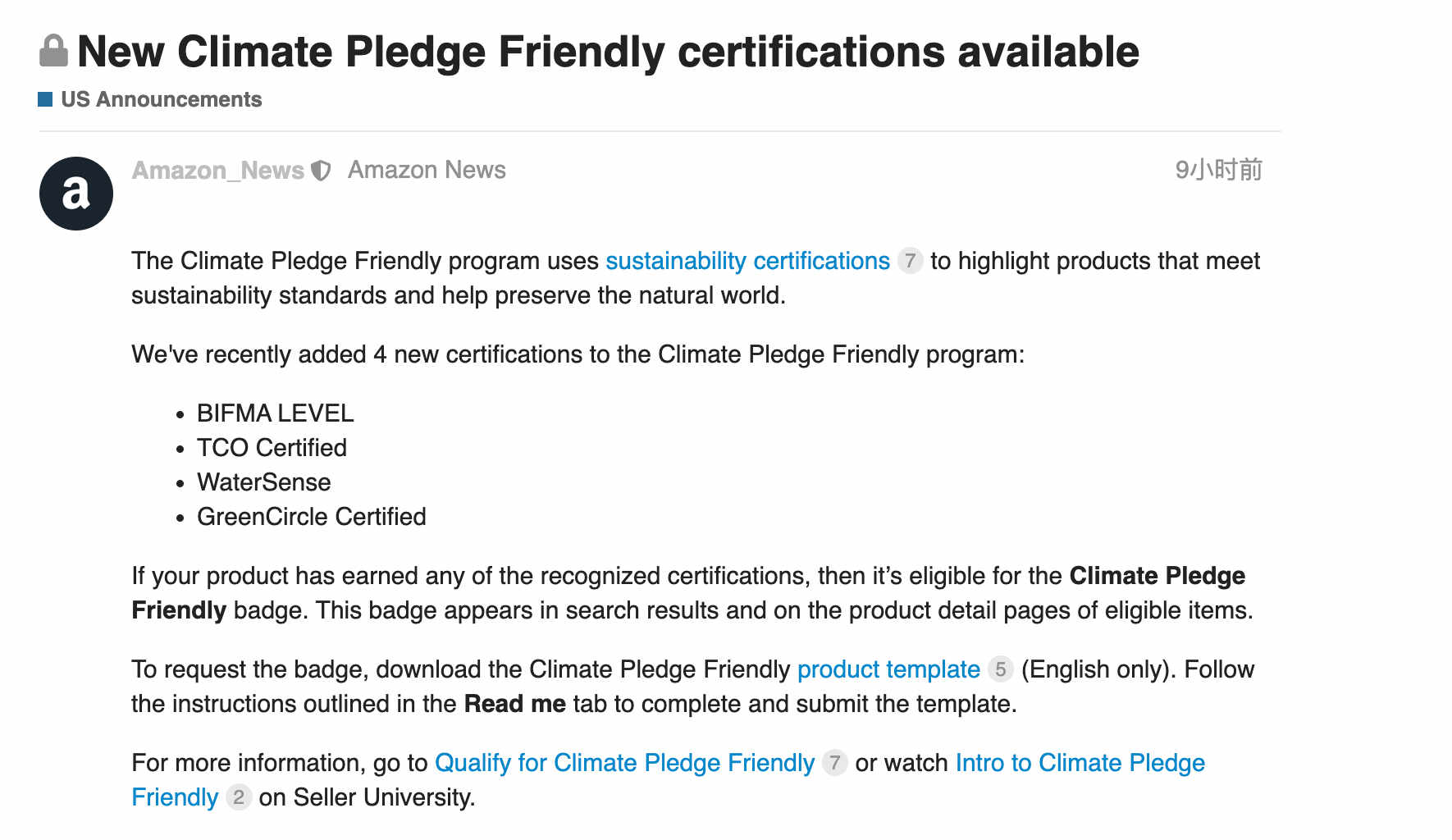Viewport: 1452px width, 840px height.
Task: Open the Amazon_News username profile
Action: pos(218,170)
